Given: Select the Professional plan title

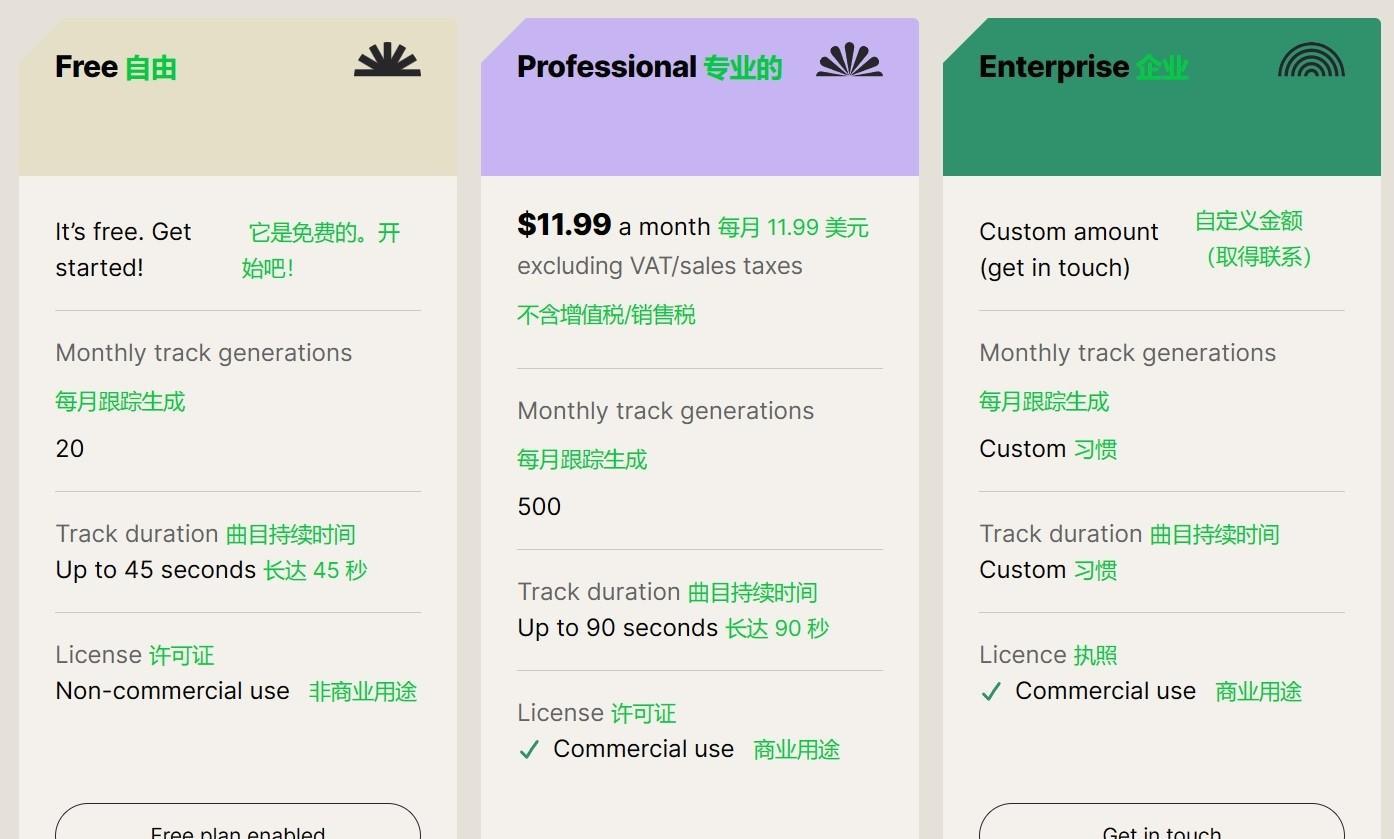Looking at the screenshot, I should [607, 67].
